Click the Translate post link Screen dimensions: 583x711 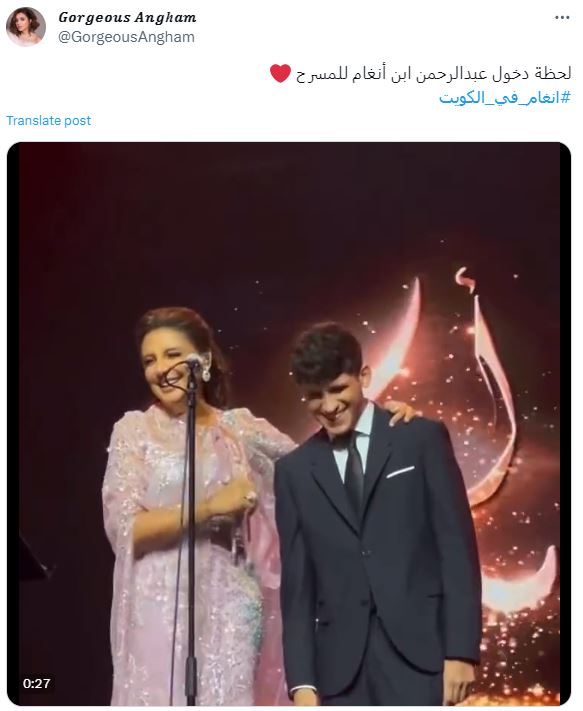click(x=49, y=121)
